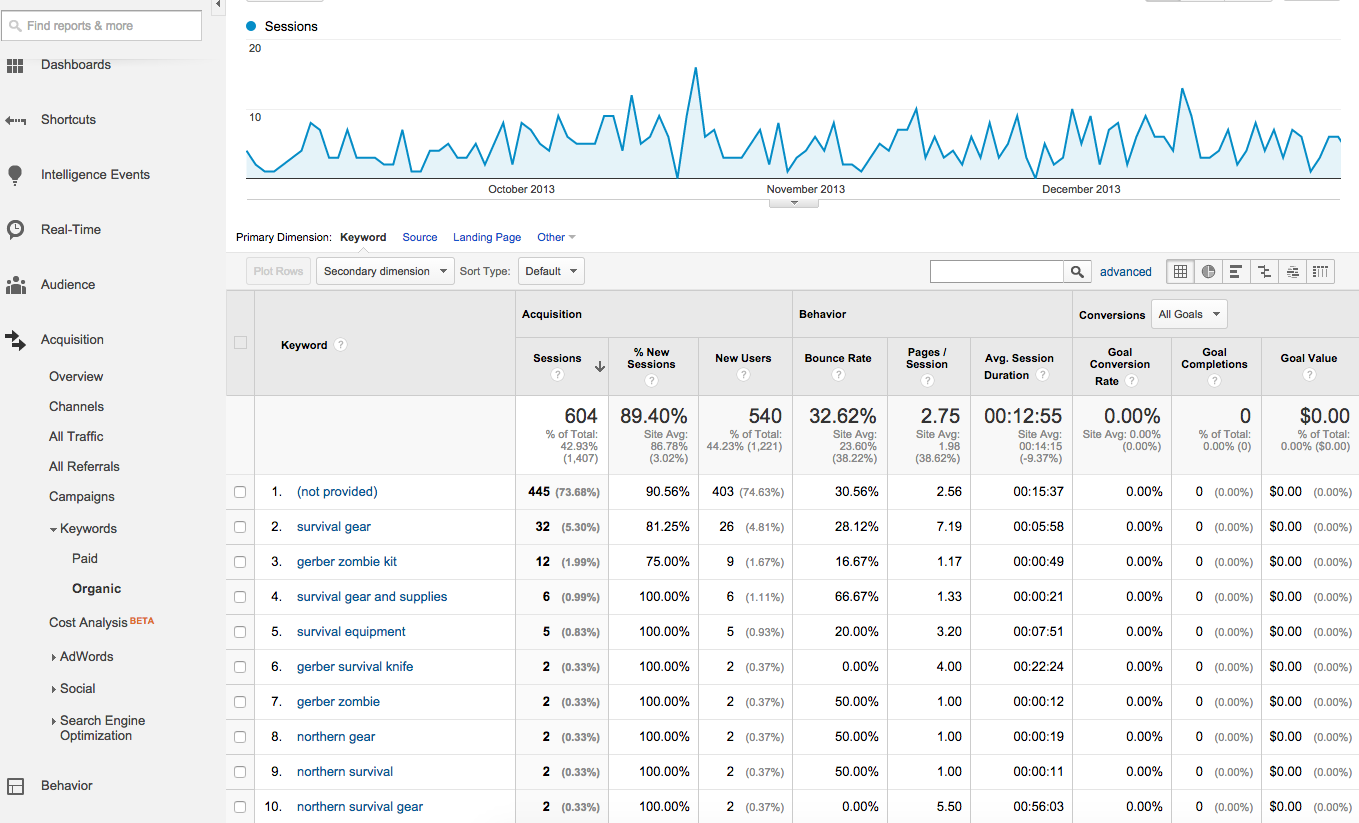Open the All Traffic report in sidebar
This screenshot has width=1359, height=823.
(76, 437)
